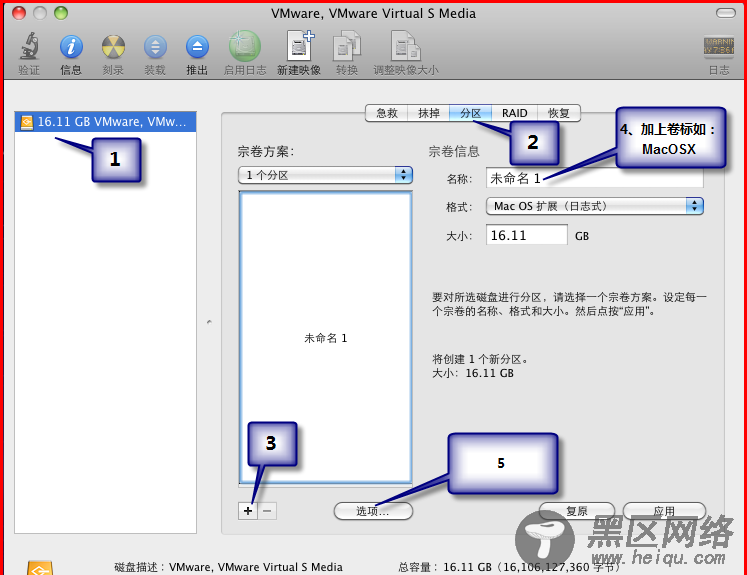Click the total capacity text (总容量 16.11 GB)
The image size is (747, 575).
point(510,567)
